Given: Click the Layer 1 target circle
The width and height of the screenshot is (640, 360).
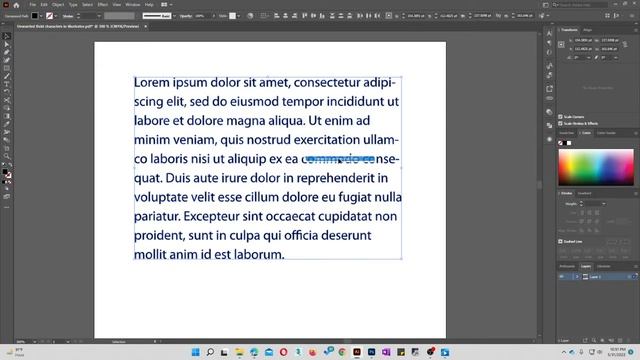Looking at the screenshot, I should (629, 277).
